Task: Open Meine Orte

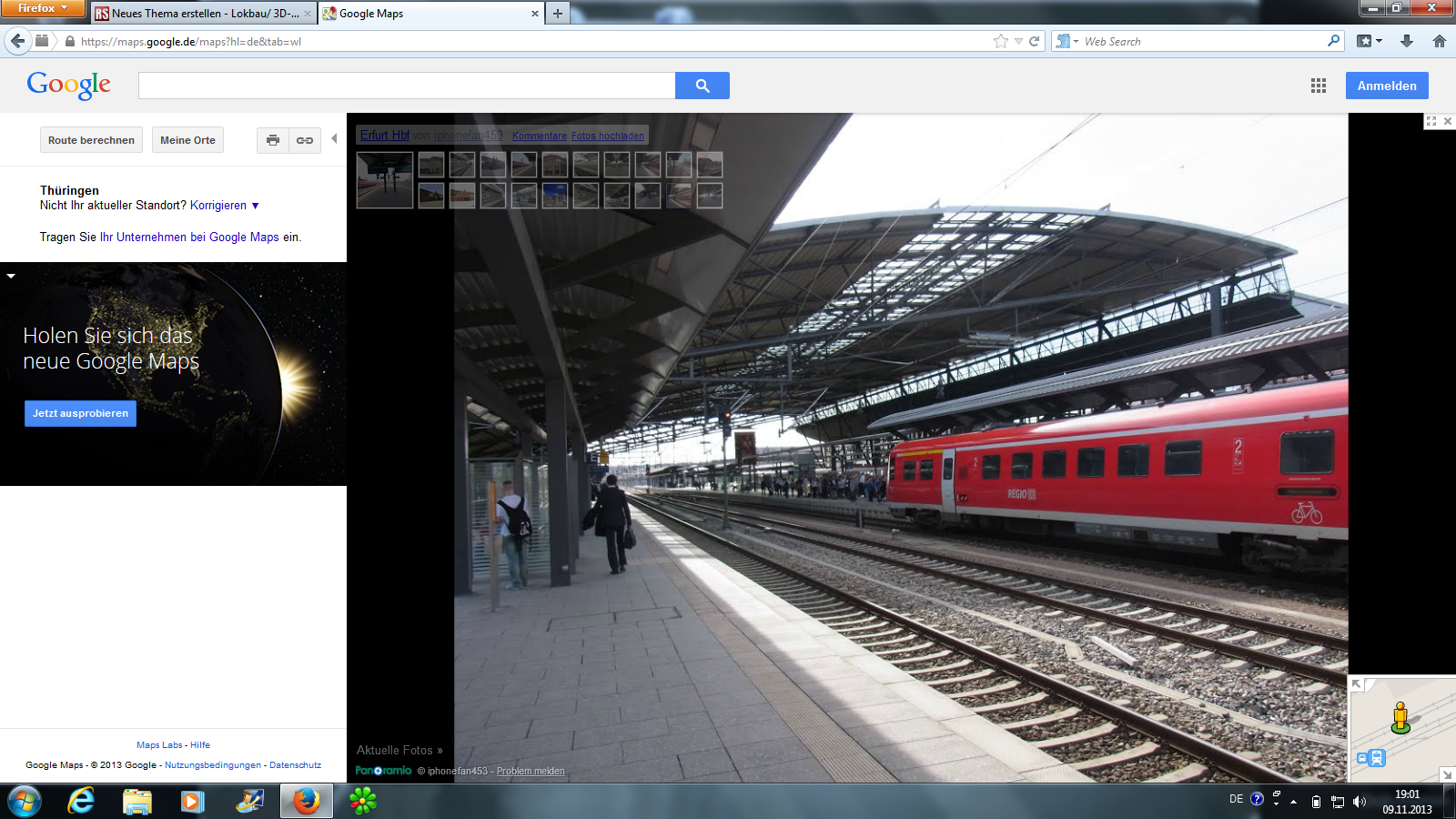Action: pos(187,140)
